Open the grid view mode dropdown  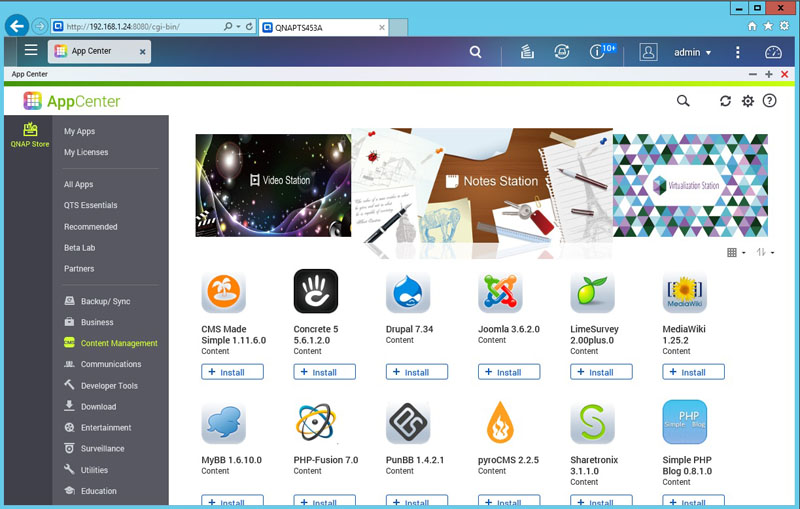[736, 252]
